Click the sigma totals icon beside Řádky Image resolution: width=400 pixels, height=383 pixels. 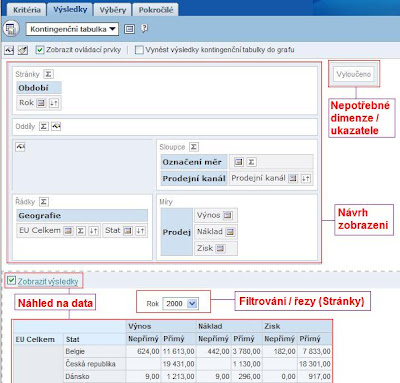click(44, 202)
